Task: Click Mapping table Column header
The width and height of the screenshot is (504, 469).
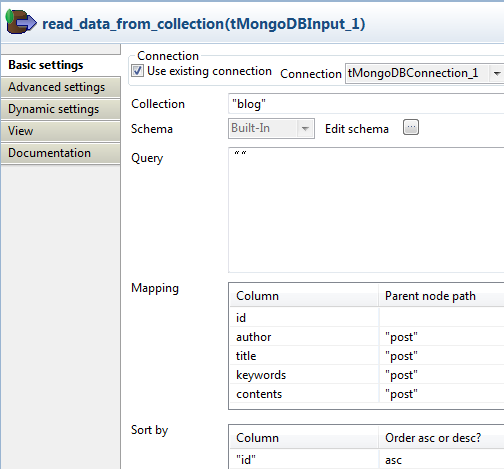Action: pyautogui.click(x=304, y=296)
